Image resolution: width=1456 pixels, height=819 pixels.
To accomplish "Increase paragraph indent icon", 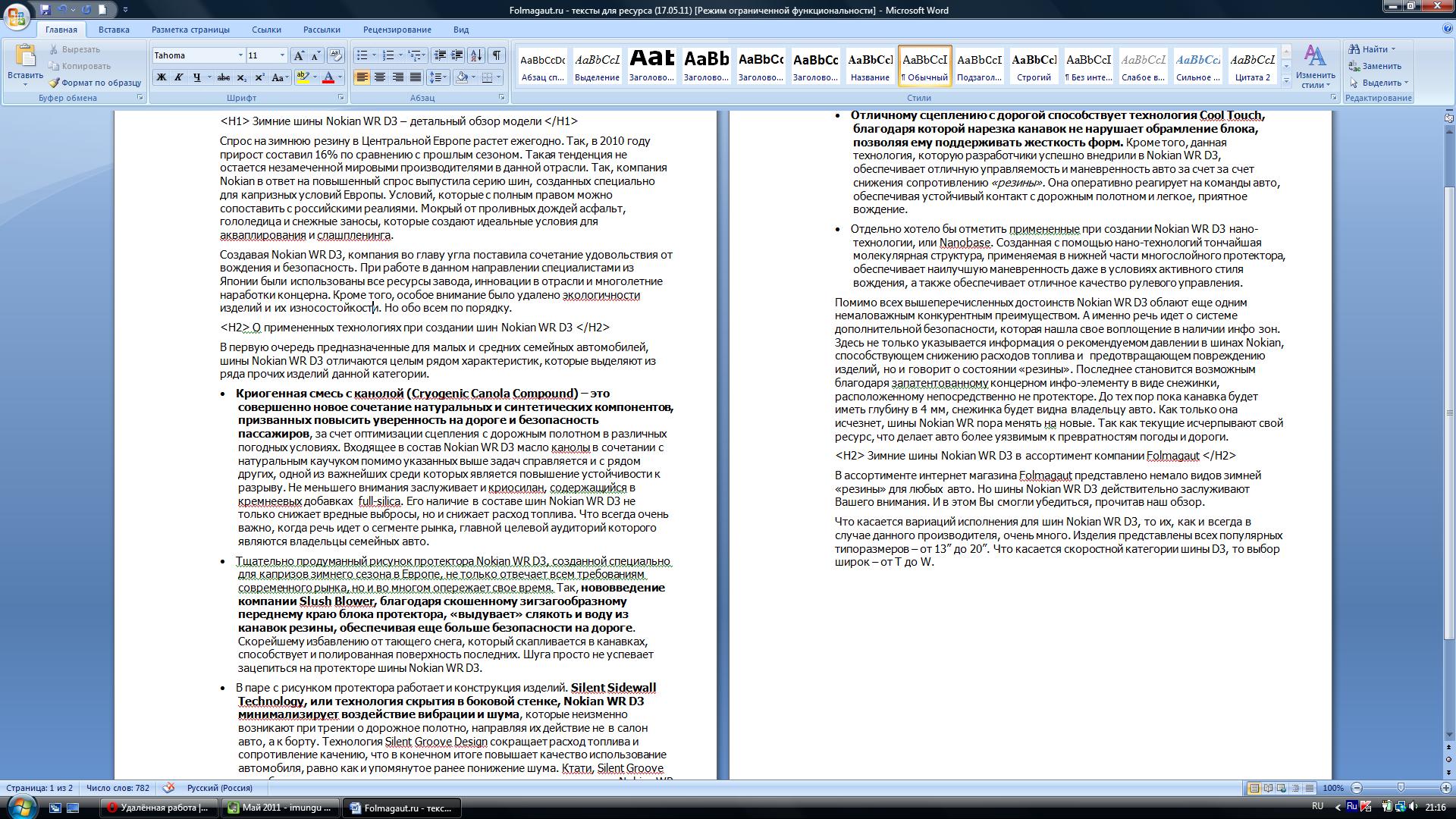I will tap(457, 55).
